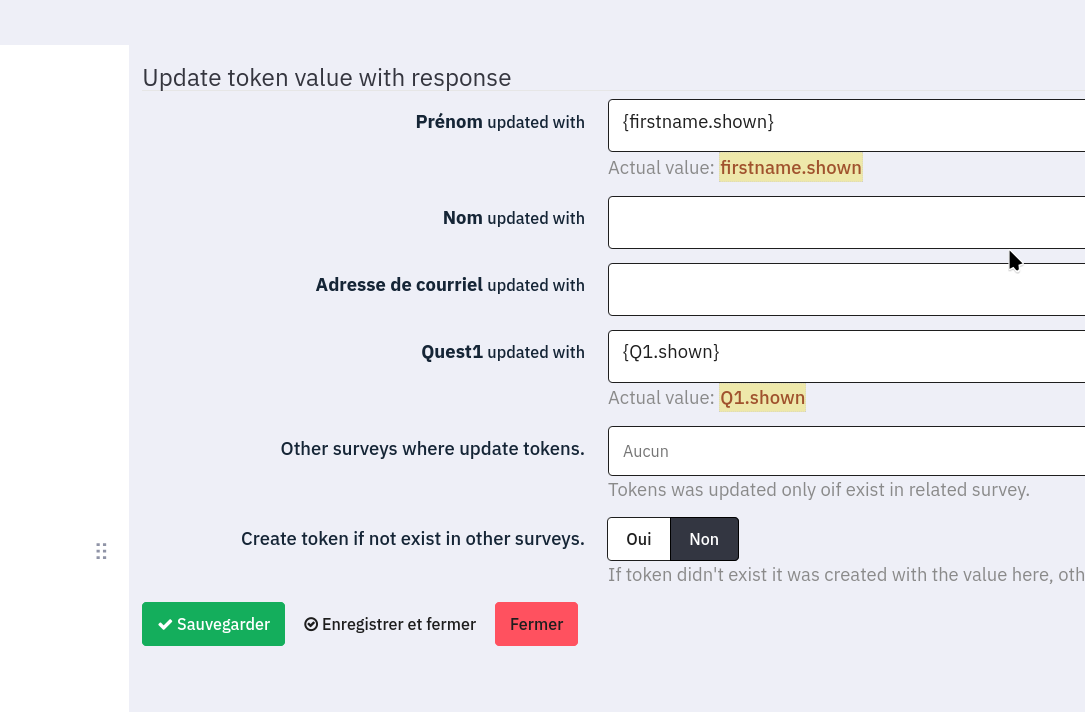
Task: Focus the Prénom field containing {firstname.shown}
Action: (846, 125)
